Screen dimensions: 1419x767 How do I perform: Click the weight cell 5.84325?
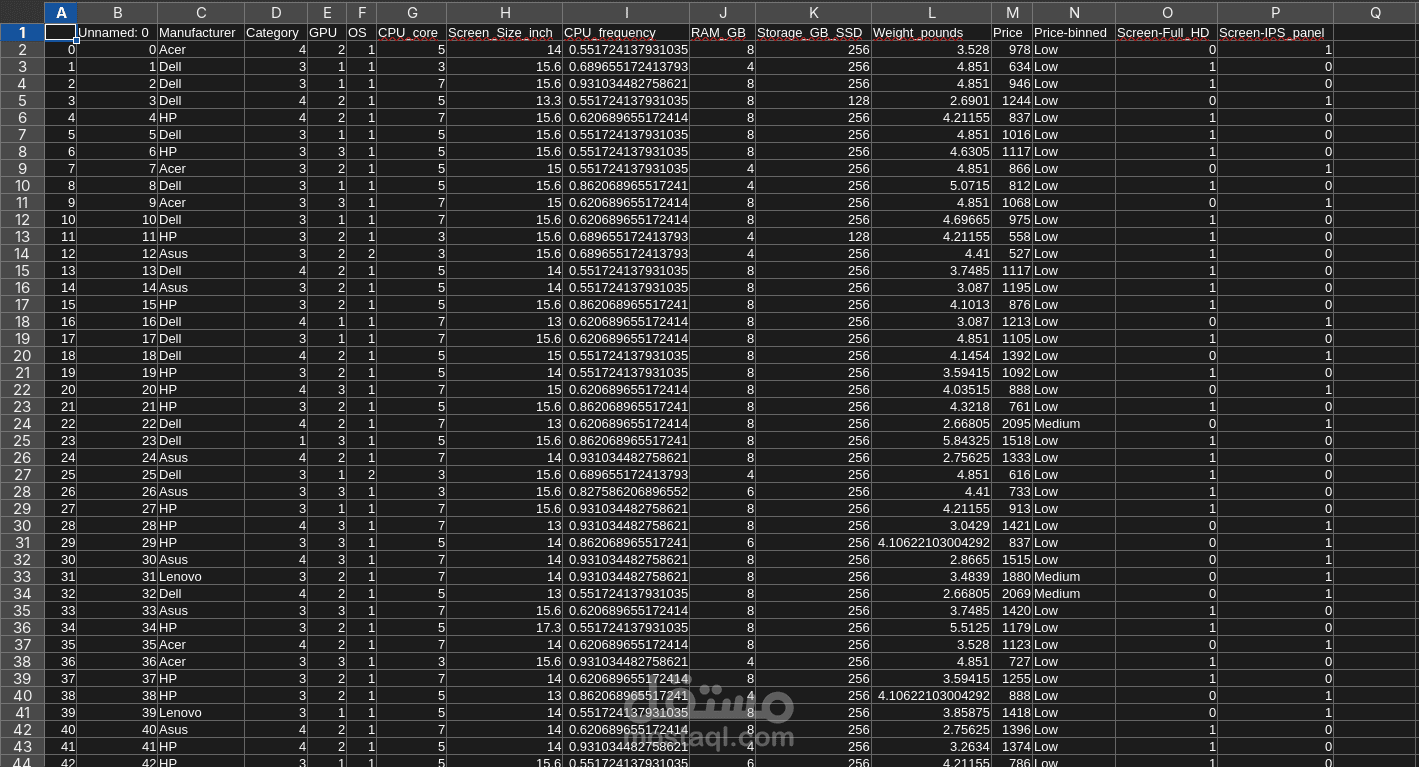931,440
